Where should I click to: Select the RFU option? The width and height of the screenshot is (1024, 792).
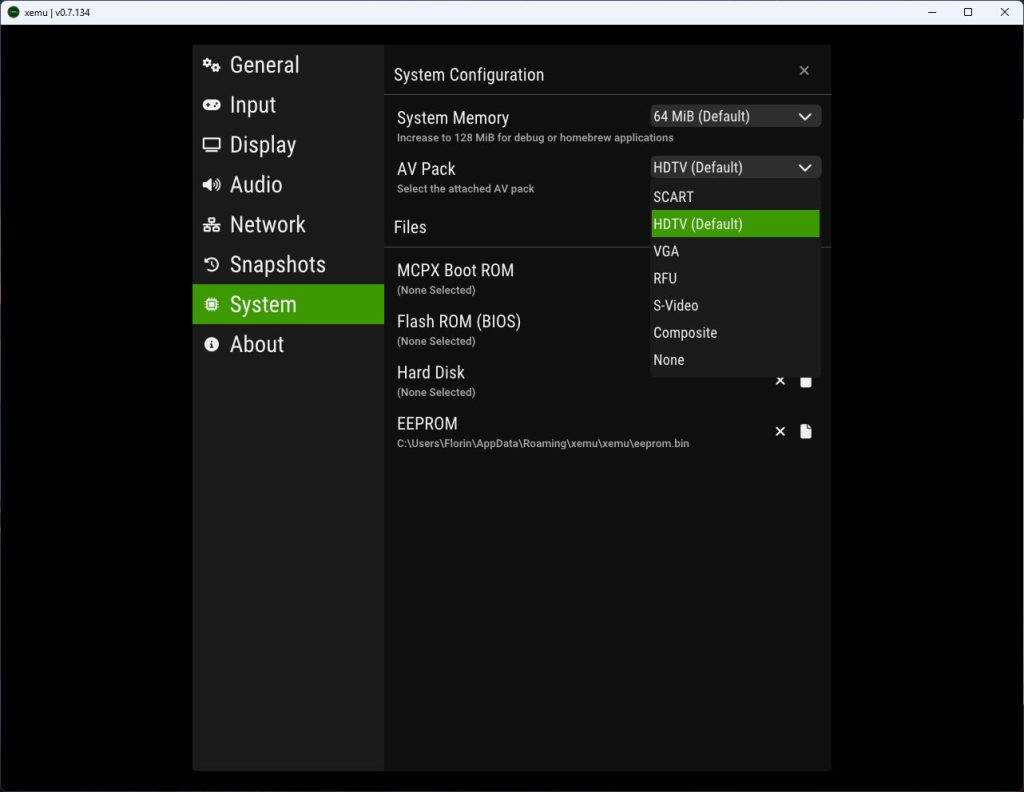[x=735, y=278]
